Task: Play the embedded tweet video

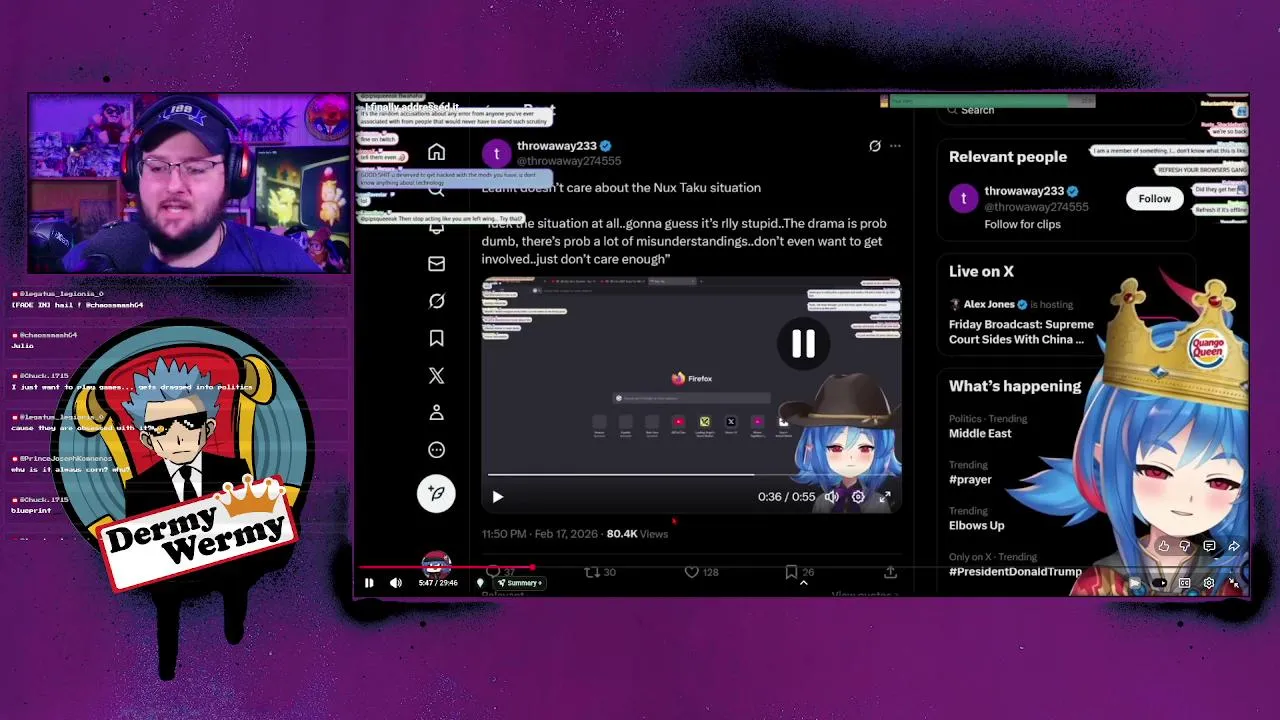Action: (x=498, y=497)
